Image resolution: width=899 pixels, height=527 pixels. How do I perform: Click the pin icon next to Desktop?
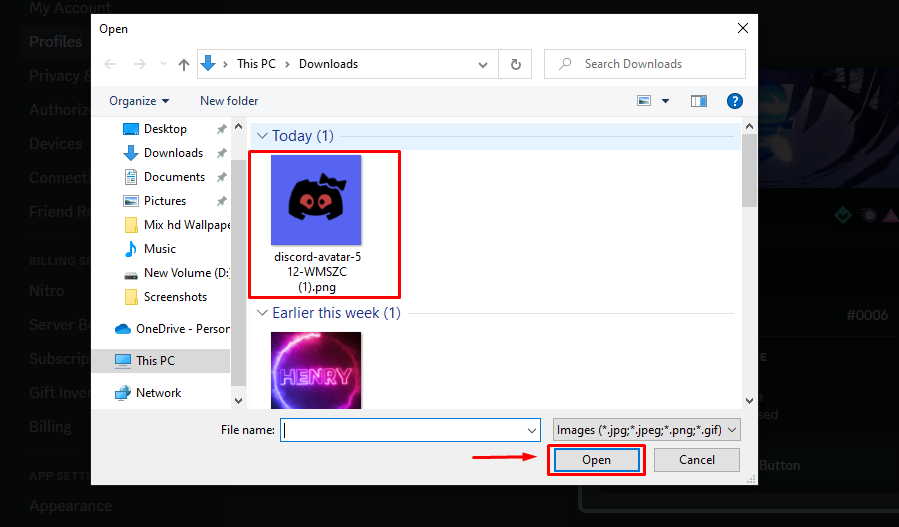pos(221,129)
